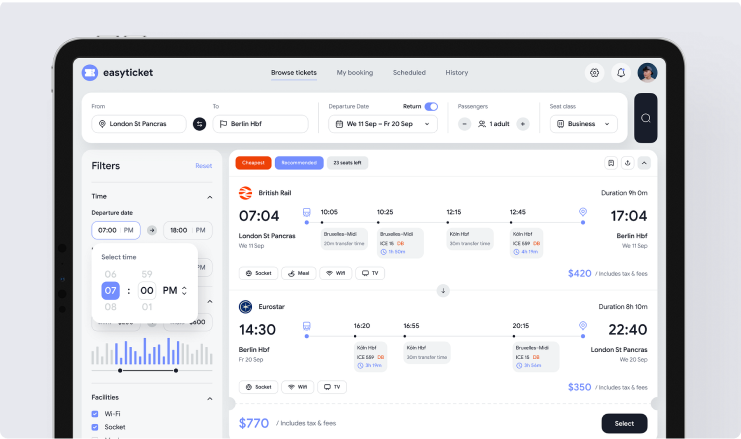Open departure date dropdown We 11 Sep
The width and height of the screenshot is (741, 439).
pyautogui.click(x=383, y=124)
